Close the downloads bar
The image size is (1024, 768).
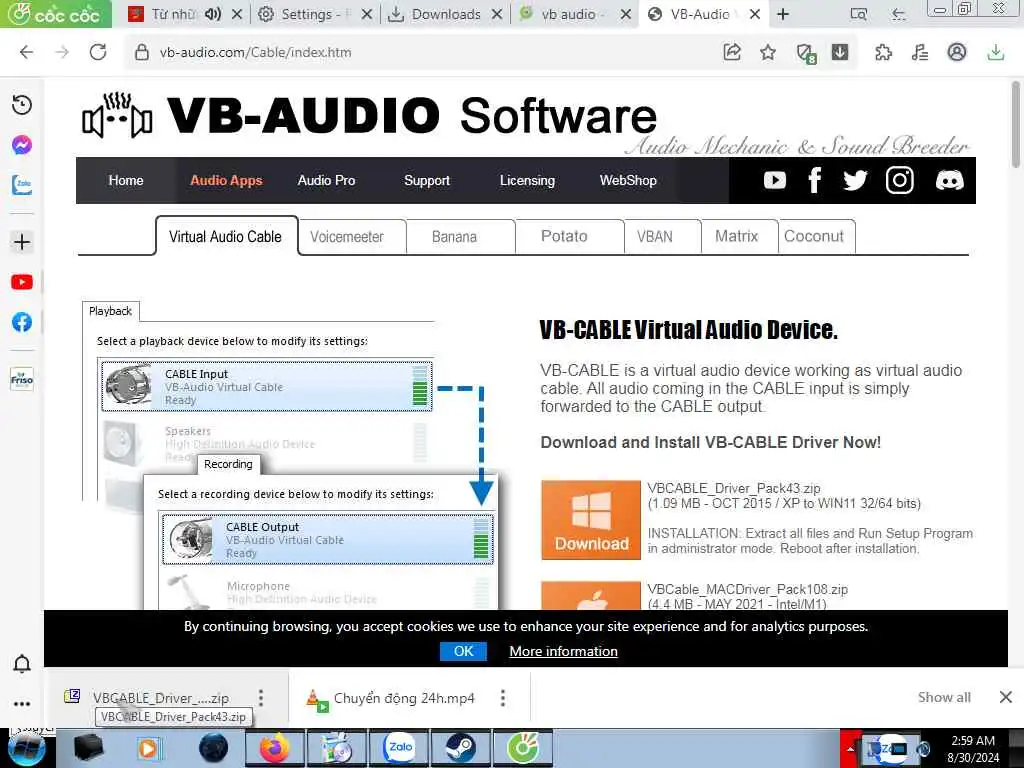[x=1006, y=697]
